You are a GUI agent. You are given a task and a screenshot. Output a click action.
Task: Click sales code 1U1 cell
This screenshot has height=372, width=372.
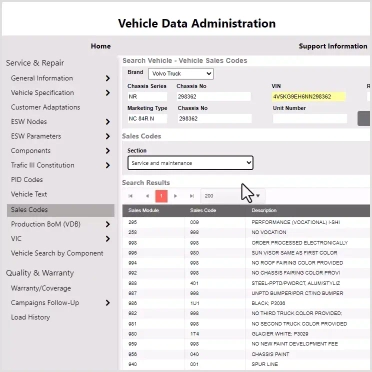[215, 303]
